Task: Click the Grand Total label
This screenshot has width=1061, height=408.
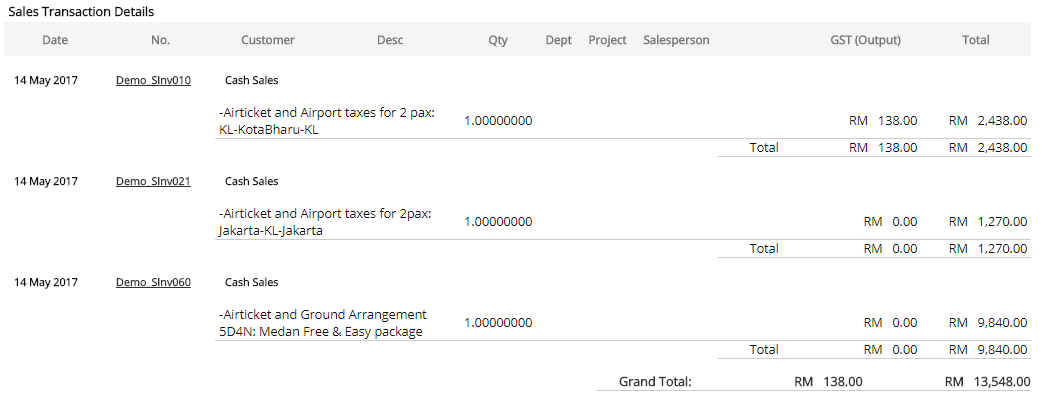Action: (x=655, y=381)
